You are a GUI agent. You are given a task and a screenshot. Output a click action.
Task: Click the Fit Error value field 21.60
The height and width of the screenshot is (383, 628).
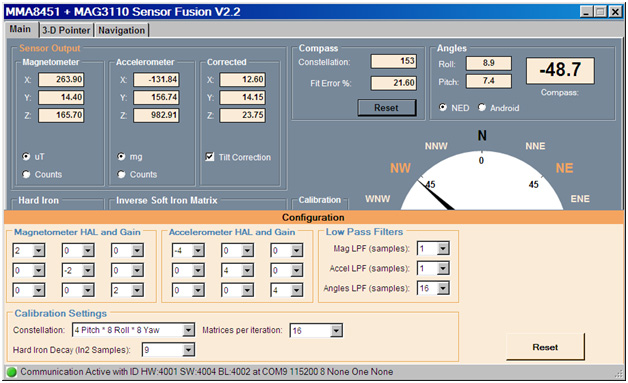click(394, 83)
